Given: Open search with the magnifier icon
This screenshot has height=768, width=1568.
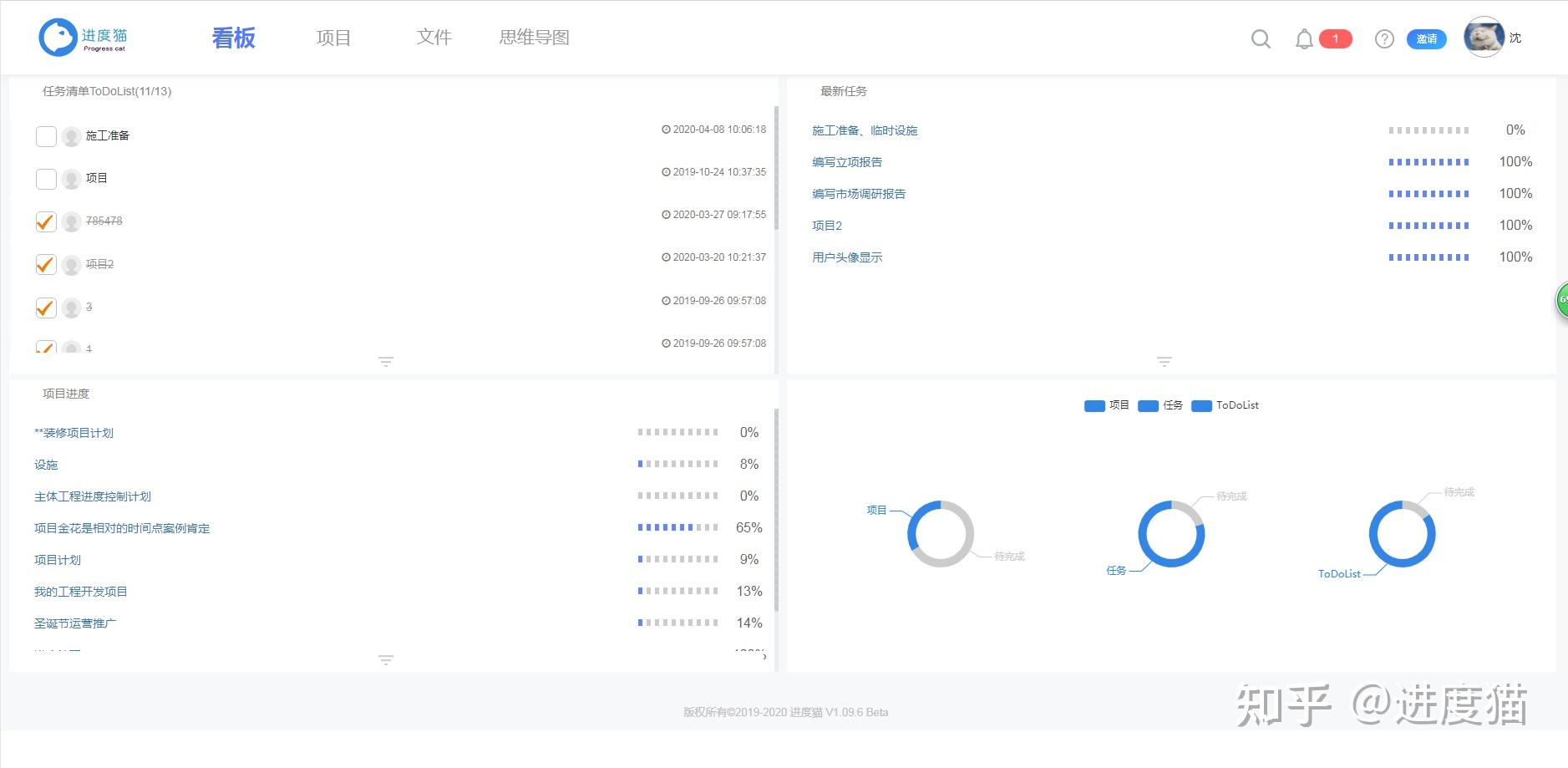Looking at the screenshot, I should click(1261, 38).
